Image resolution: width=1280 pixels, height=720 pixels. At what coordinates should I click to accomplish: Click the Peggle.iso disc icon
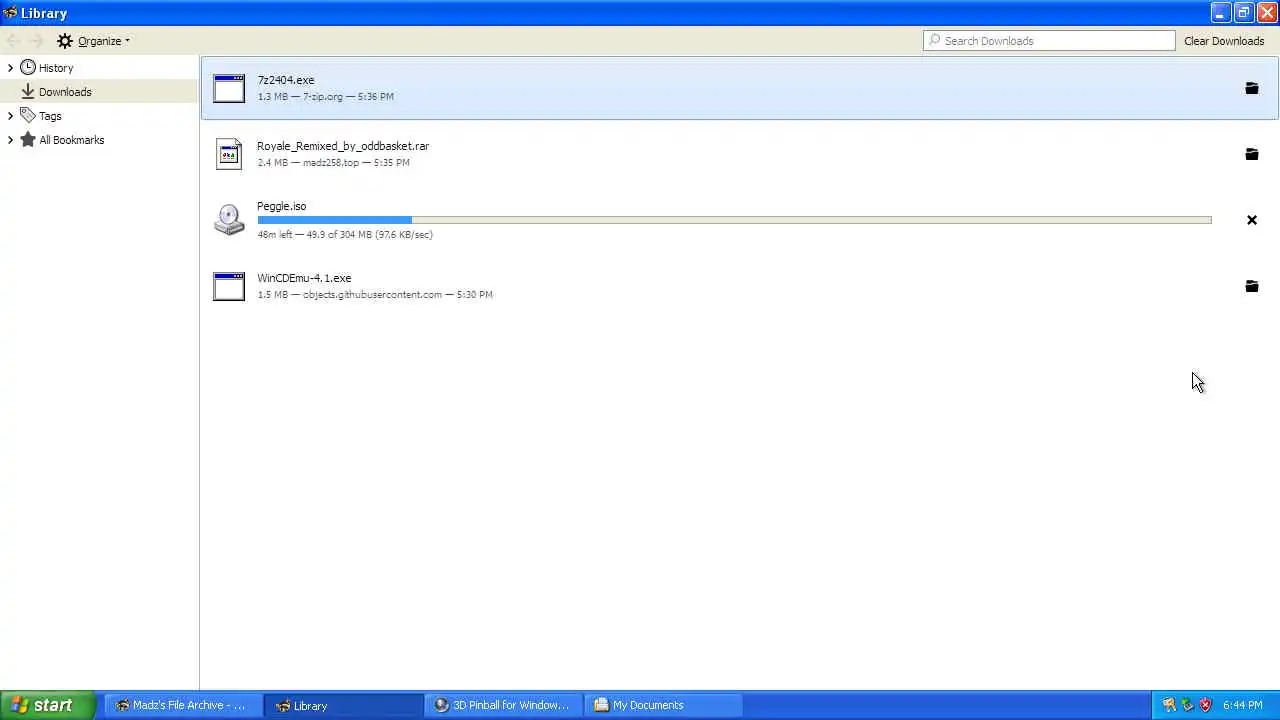[229, 220]
